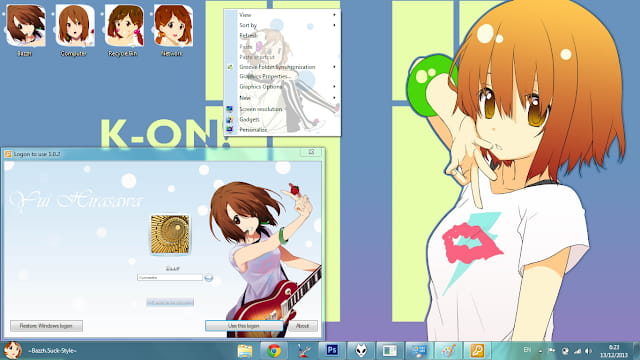The image size is (640, 360).
Task: Choose Paste shortcut in context menu
Action: [x=257, y=57]
